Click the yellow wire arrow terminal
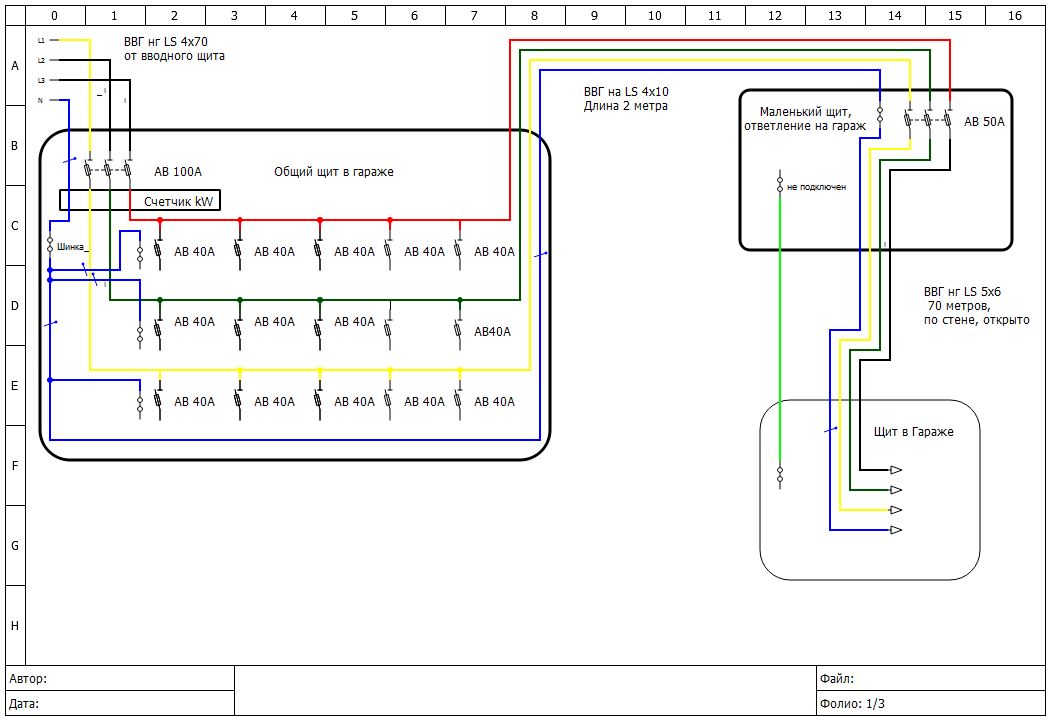 (x=896, y=510)
